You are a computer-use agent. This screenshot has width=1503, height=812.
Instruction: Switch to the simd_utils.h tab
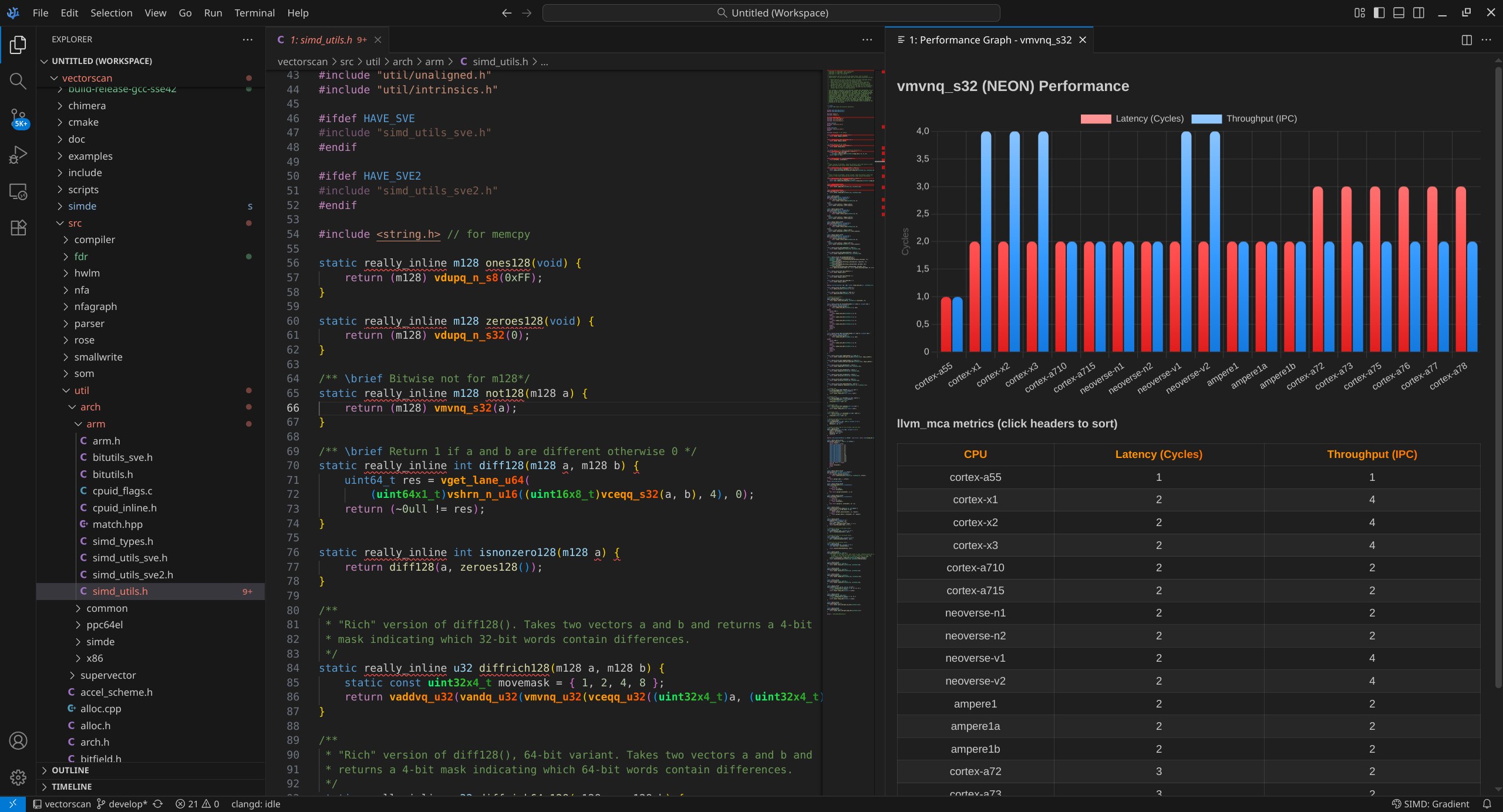pyautogui.click(x=323, y=39)
